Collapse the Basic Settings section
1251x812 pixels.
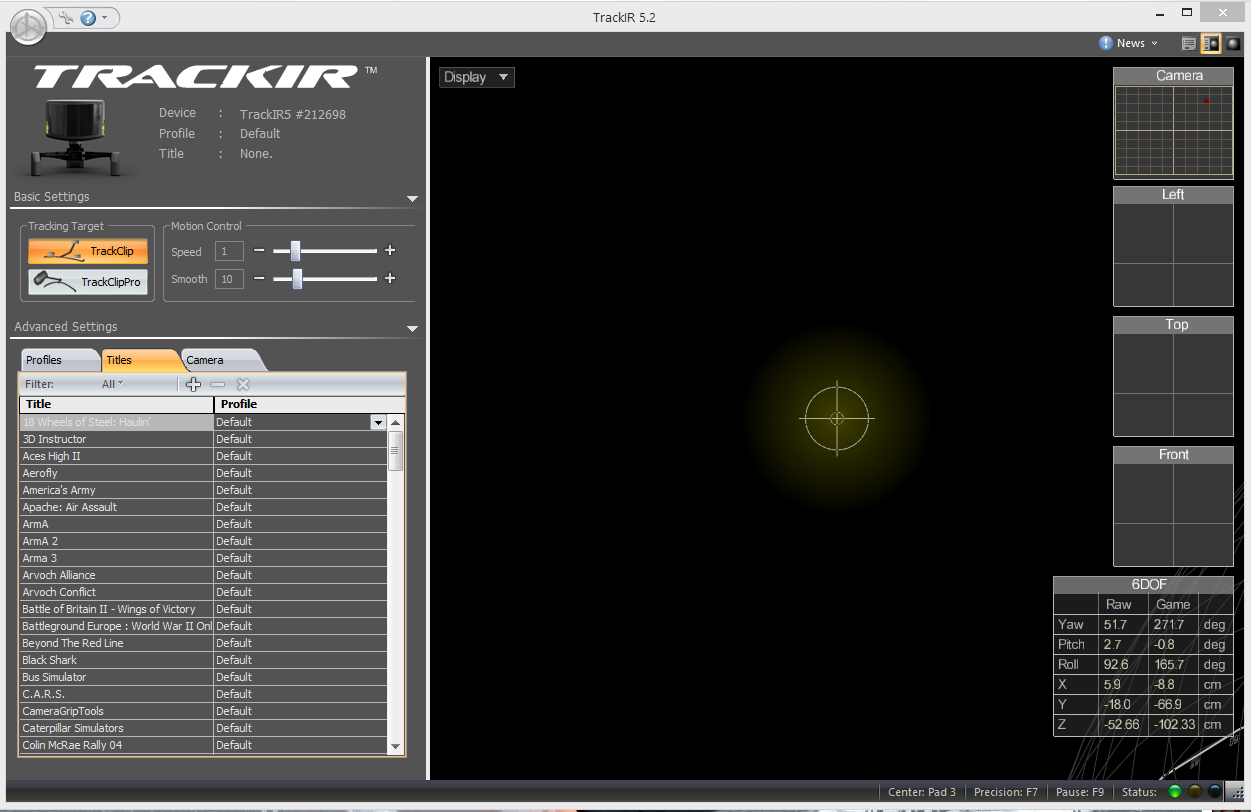[x=413, y=199]
